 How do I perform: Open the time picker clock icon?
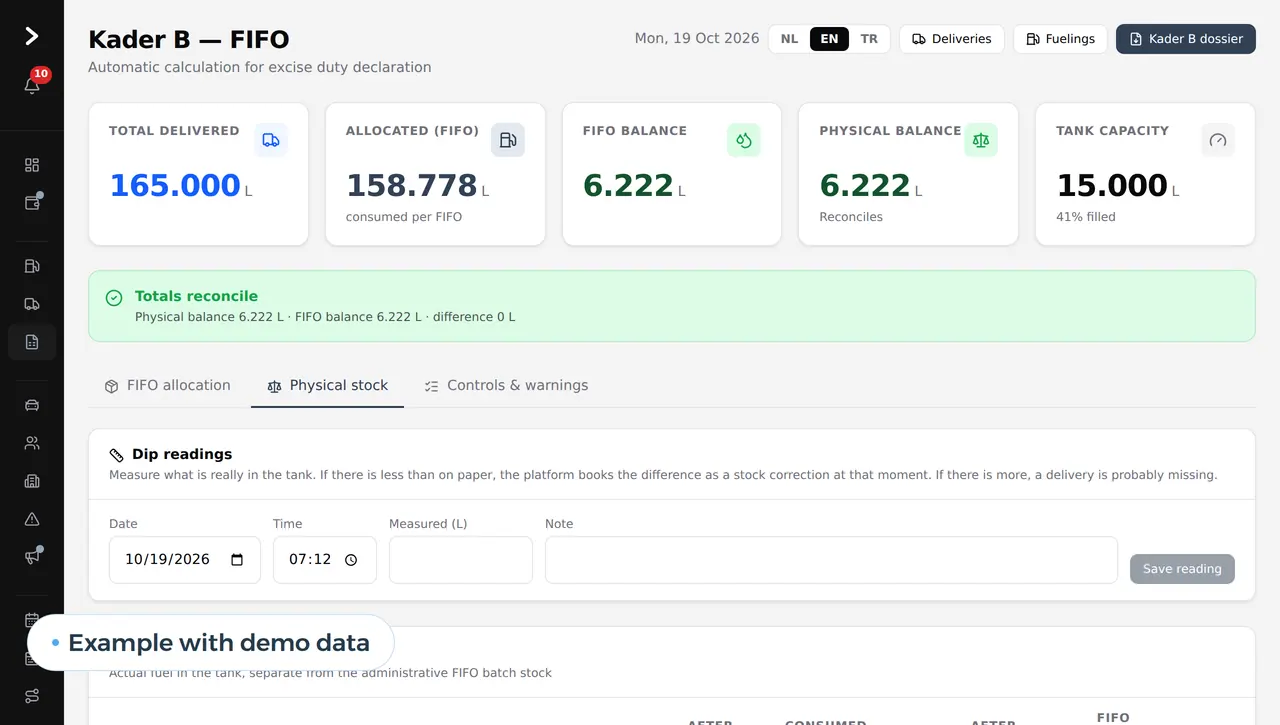[351, 560]
